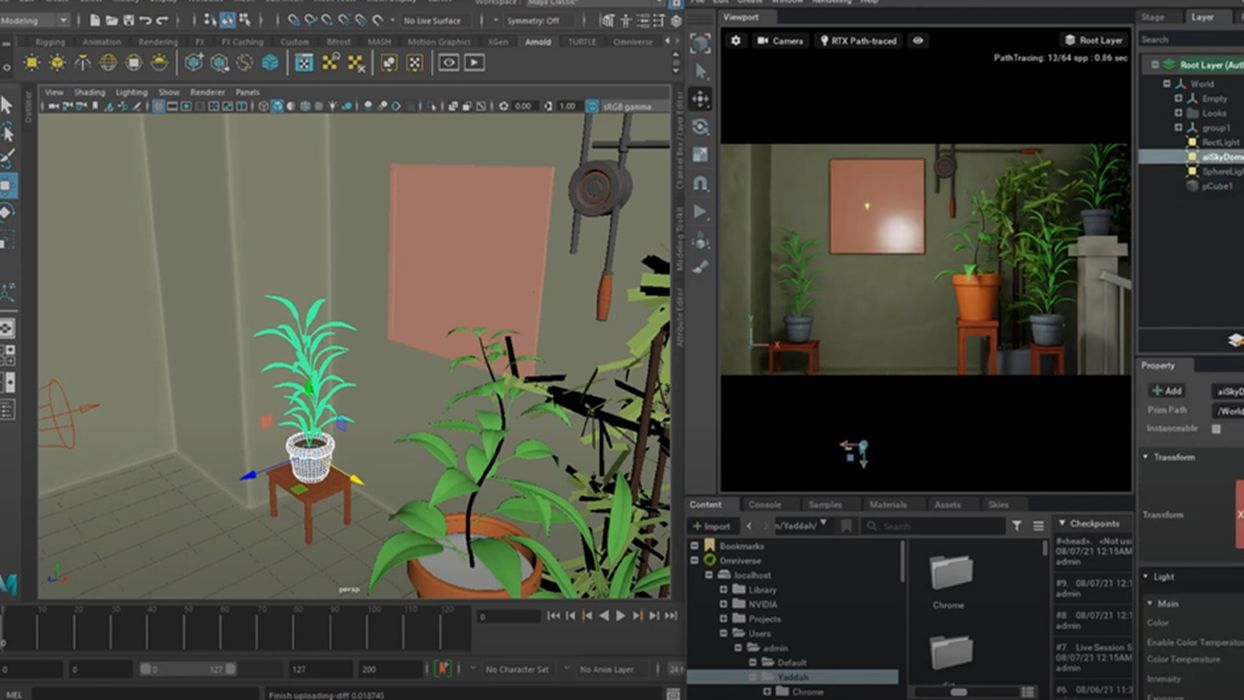
Task: Switch to the Materials tab
Action: coord(887,504)
